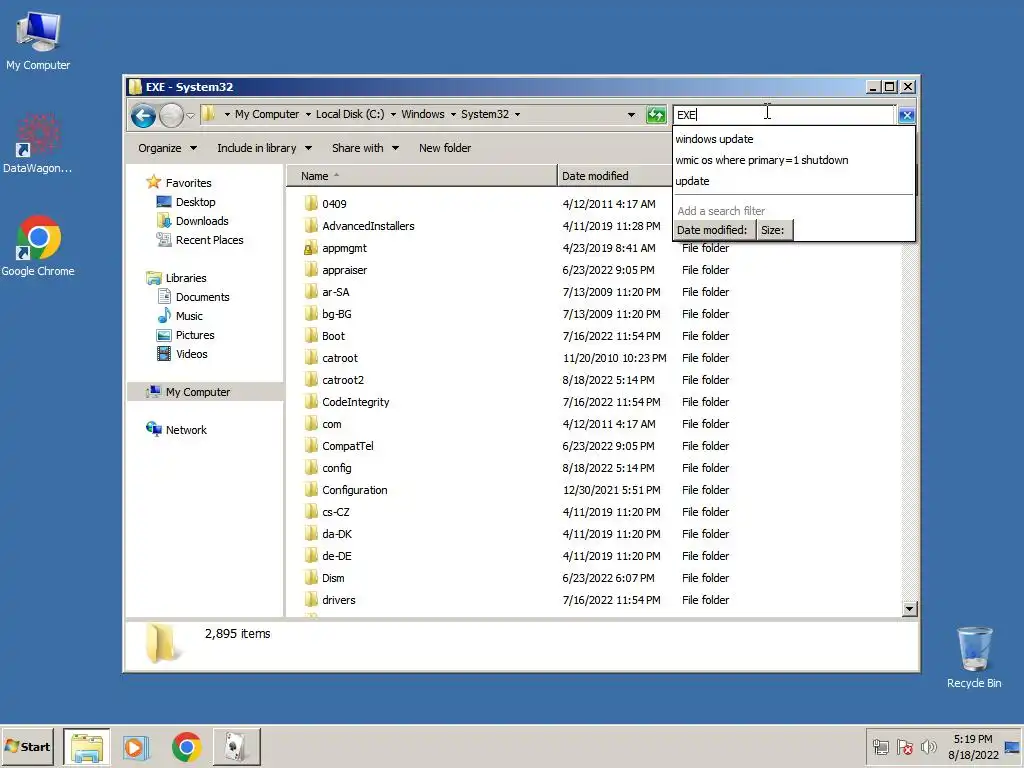Select the de-DE folder
Viewport: 1024px width, 768px height.
coord(336,556)
